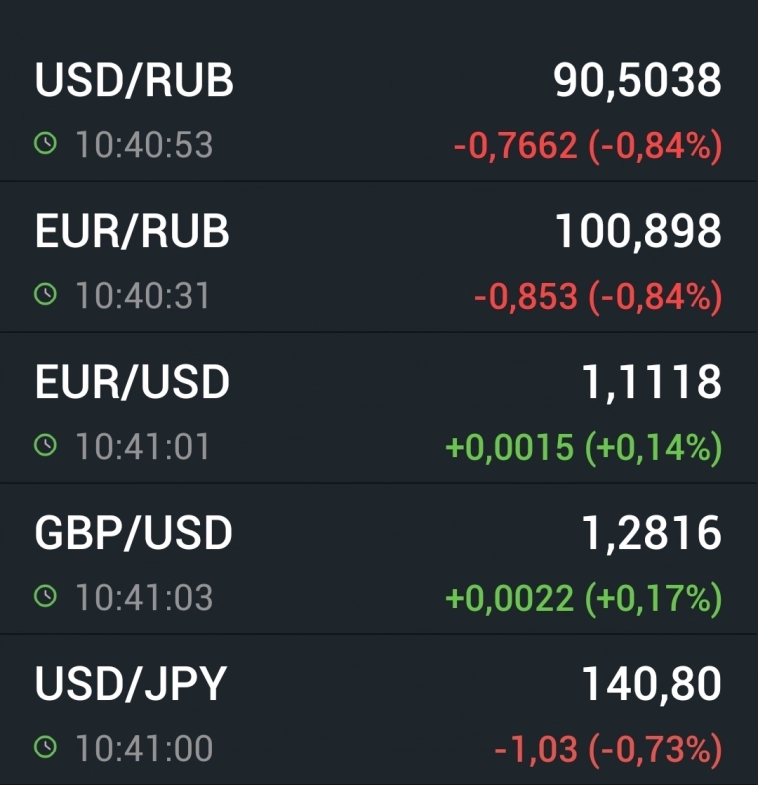Click the clock icon beside 10:40:31
The width and height of the screenshot is (758, 785).
pos(45,296)
